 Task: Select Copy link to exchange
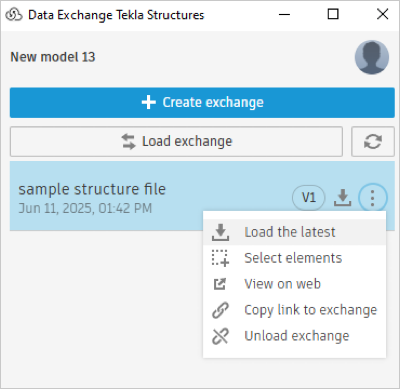(x=294, y=310)
